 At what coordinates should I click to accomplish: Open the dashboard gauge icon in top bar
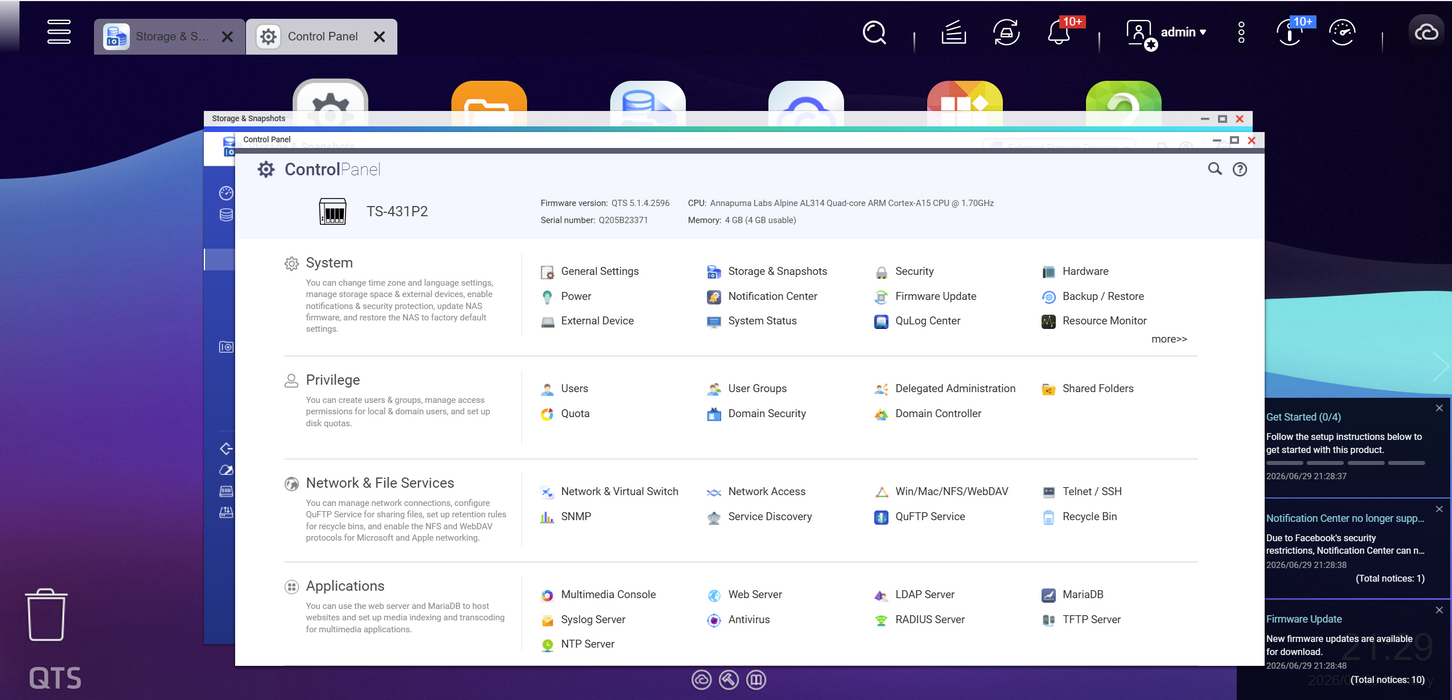coord(1342,33)
